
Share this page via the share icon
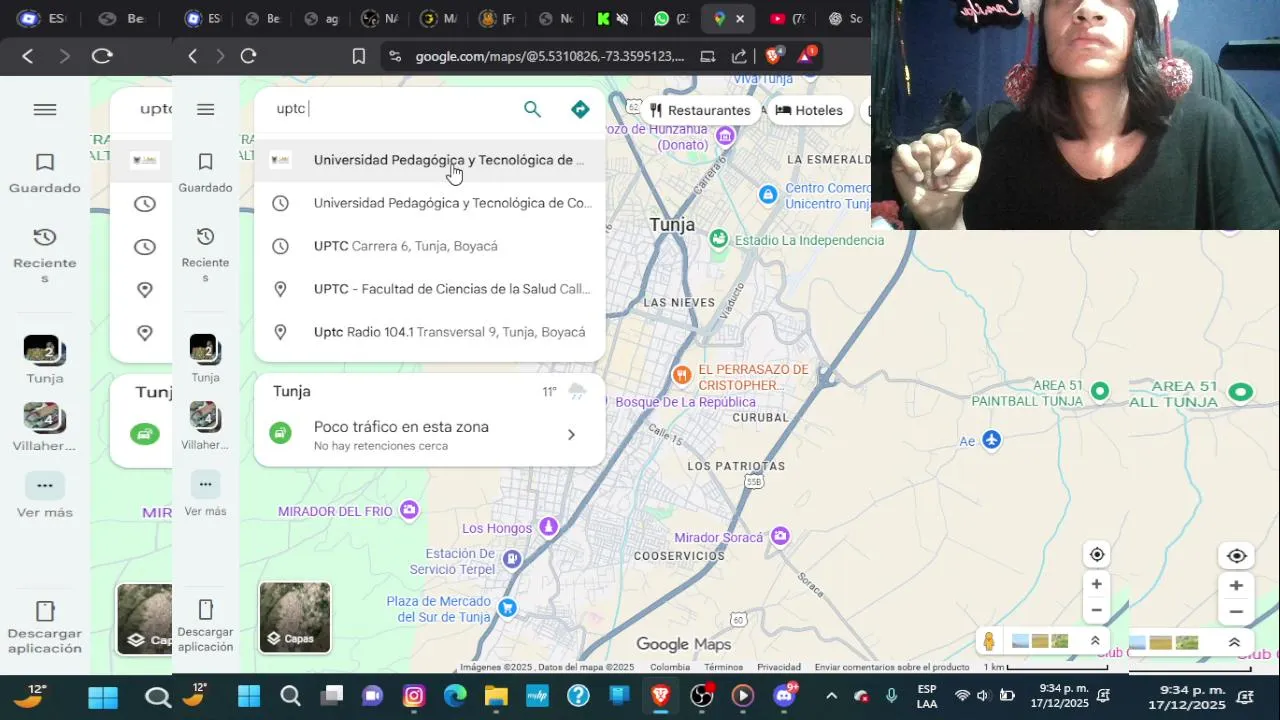click(739, 56)
